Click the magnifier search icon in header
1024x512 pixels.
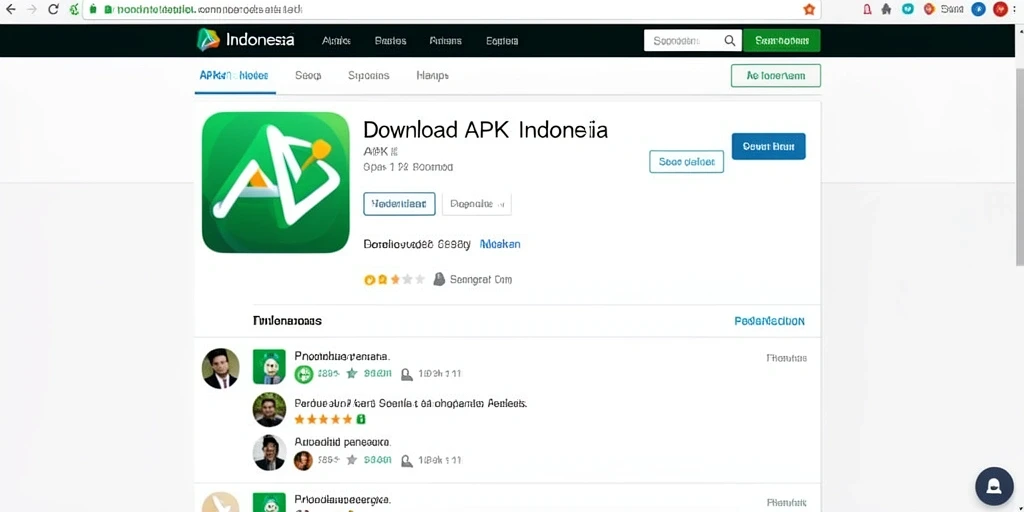tap(729, 40)
